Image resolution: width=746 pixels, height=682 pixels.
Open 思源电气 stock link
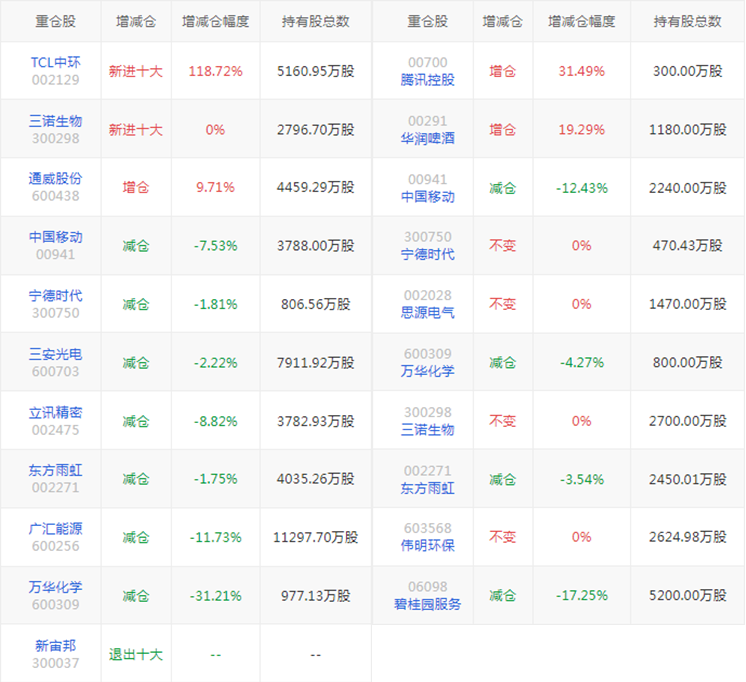(428, 313)
